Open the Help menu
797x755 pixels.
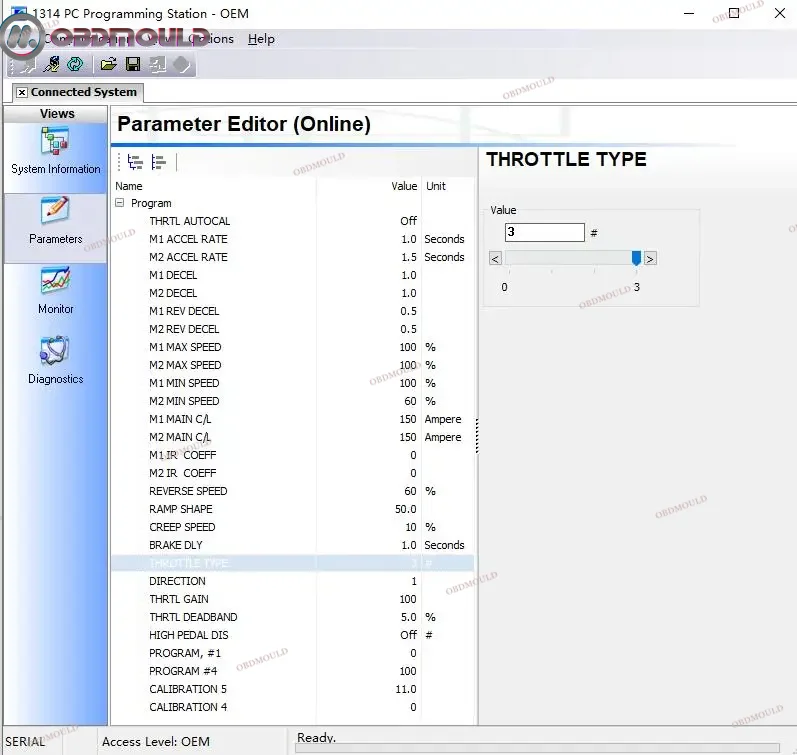pyautogui.click(x=261, y=39)
